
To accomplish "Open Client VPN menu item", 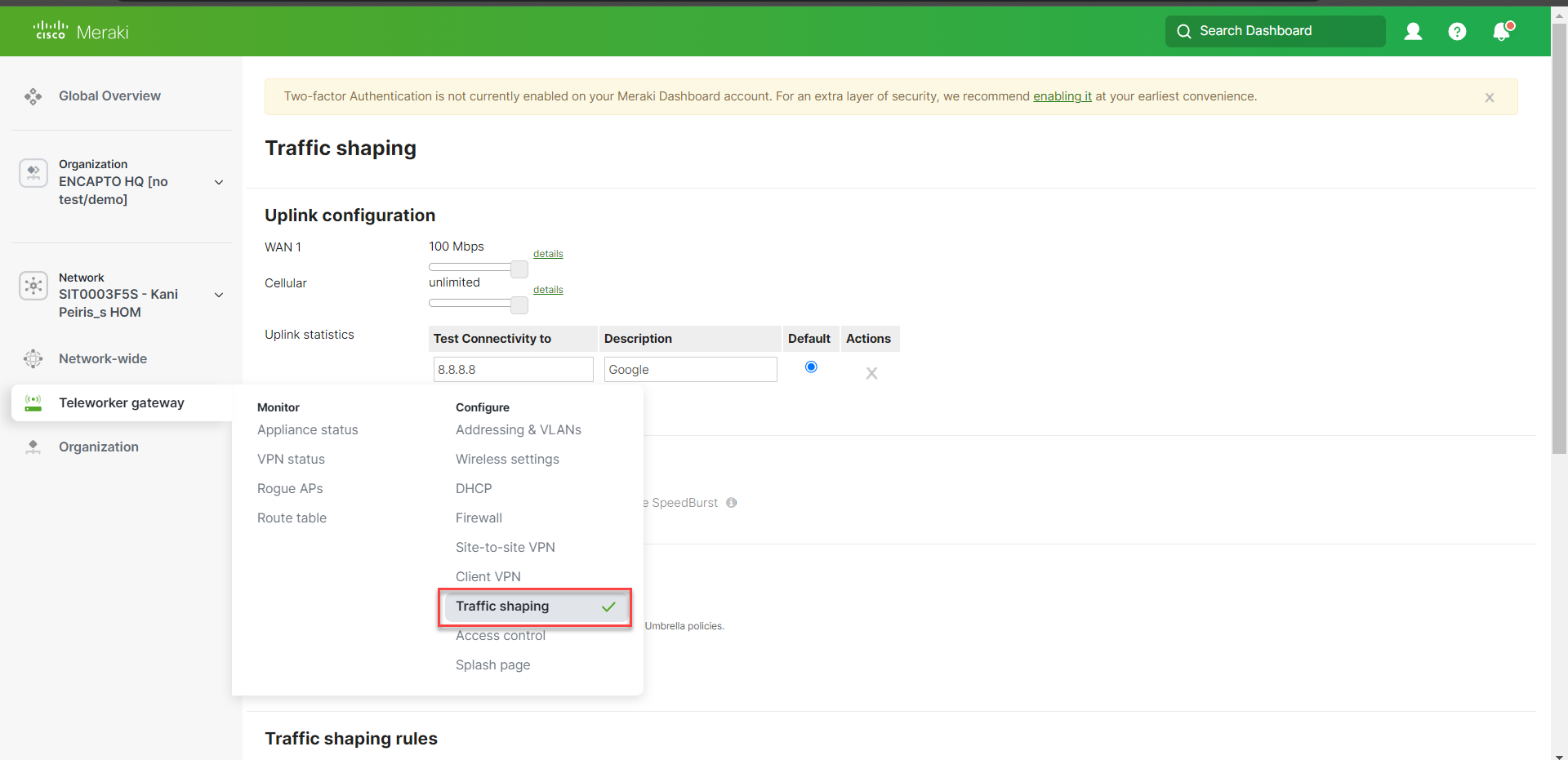I will pos(488,576).
